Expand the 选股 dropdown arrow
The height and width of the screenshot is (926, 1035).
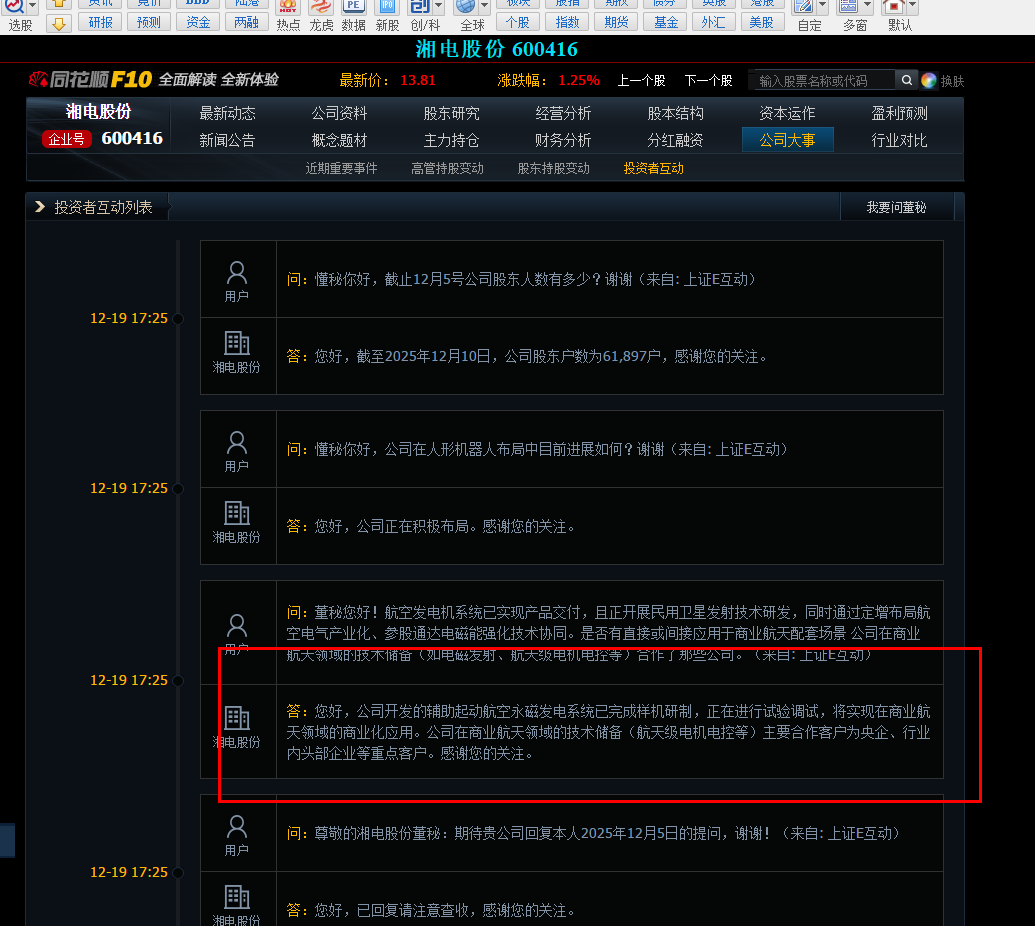pos(32,6)
